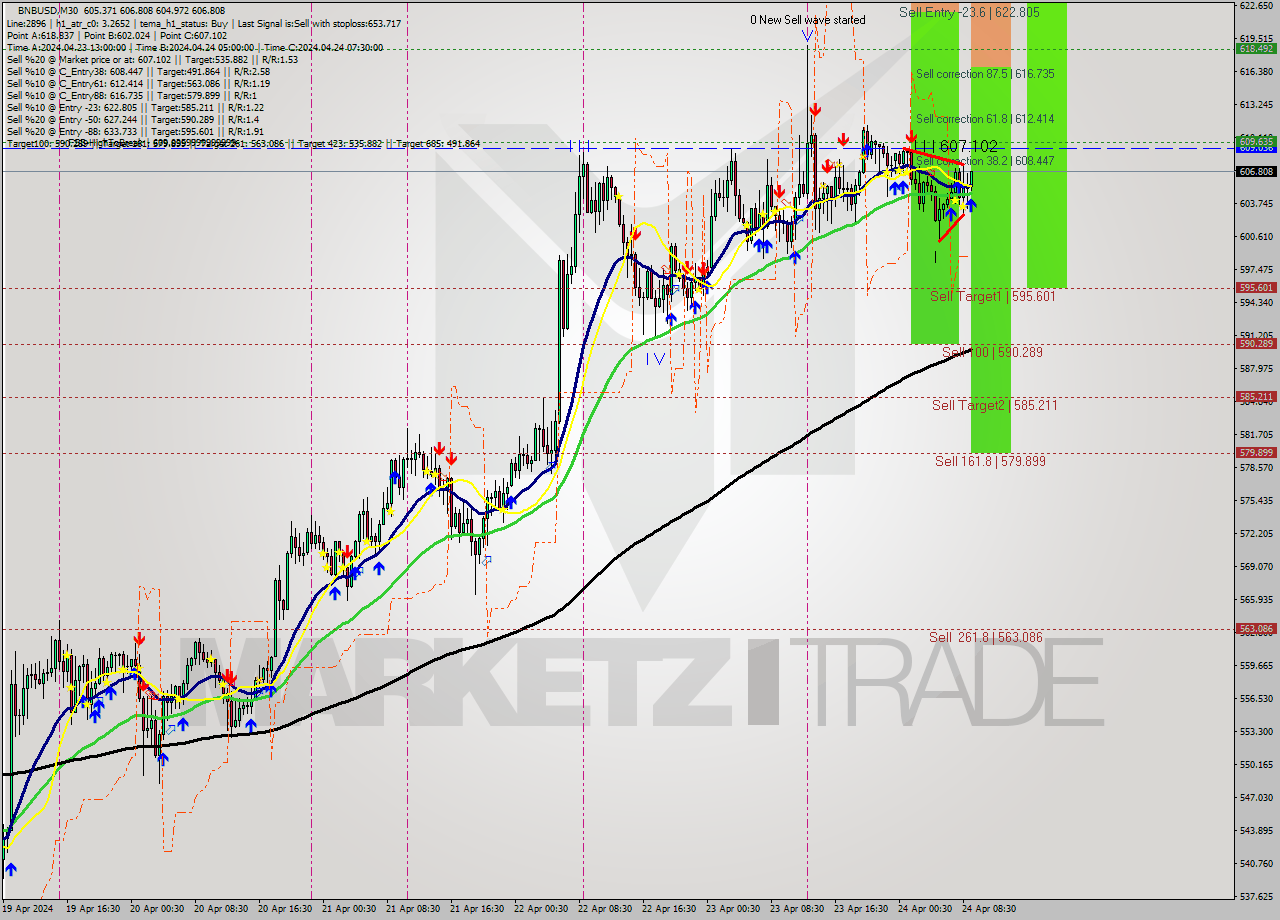Viewport: 1280px width, 920px height.
Task: Click the red 590.289 price axis tag
Action: point(1256,344)
